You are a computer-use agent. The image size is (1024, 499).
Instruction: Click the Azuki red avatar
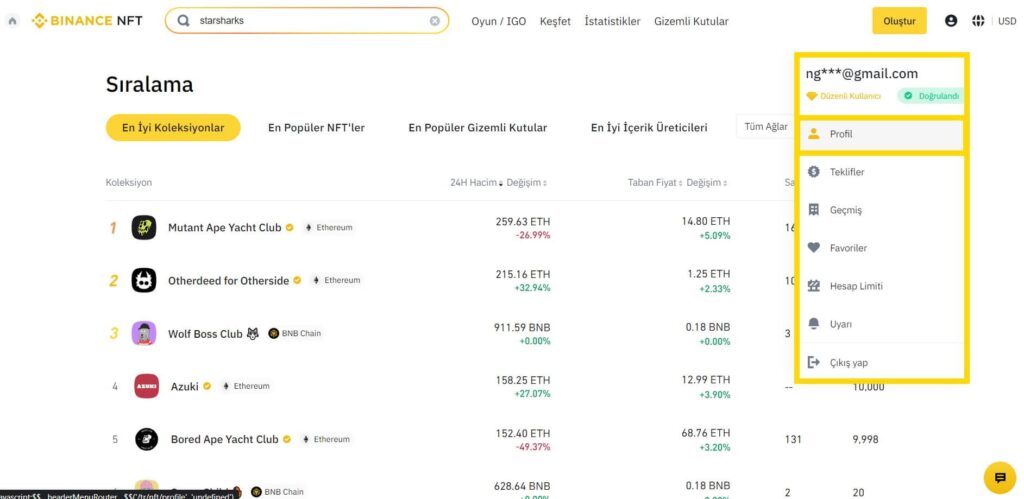pos(146,386)
